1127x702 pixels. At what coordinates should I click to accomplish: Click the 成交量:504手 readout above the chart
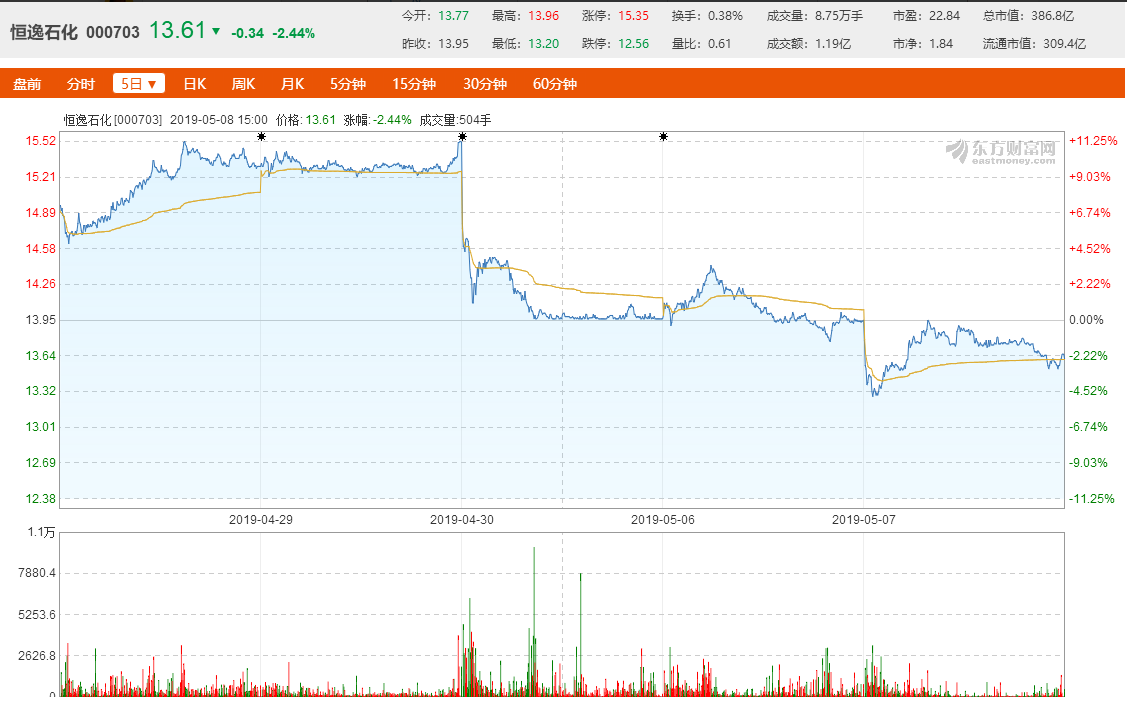pyautogui.click(x=455, y=120)
